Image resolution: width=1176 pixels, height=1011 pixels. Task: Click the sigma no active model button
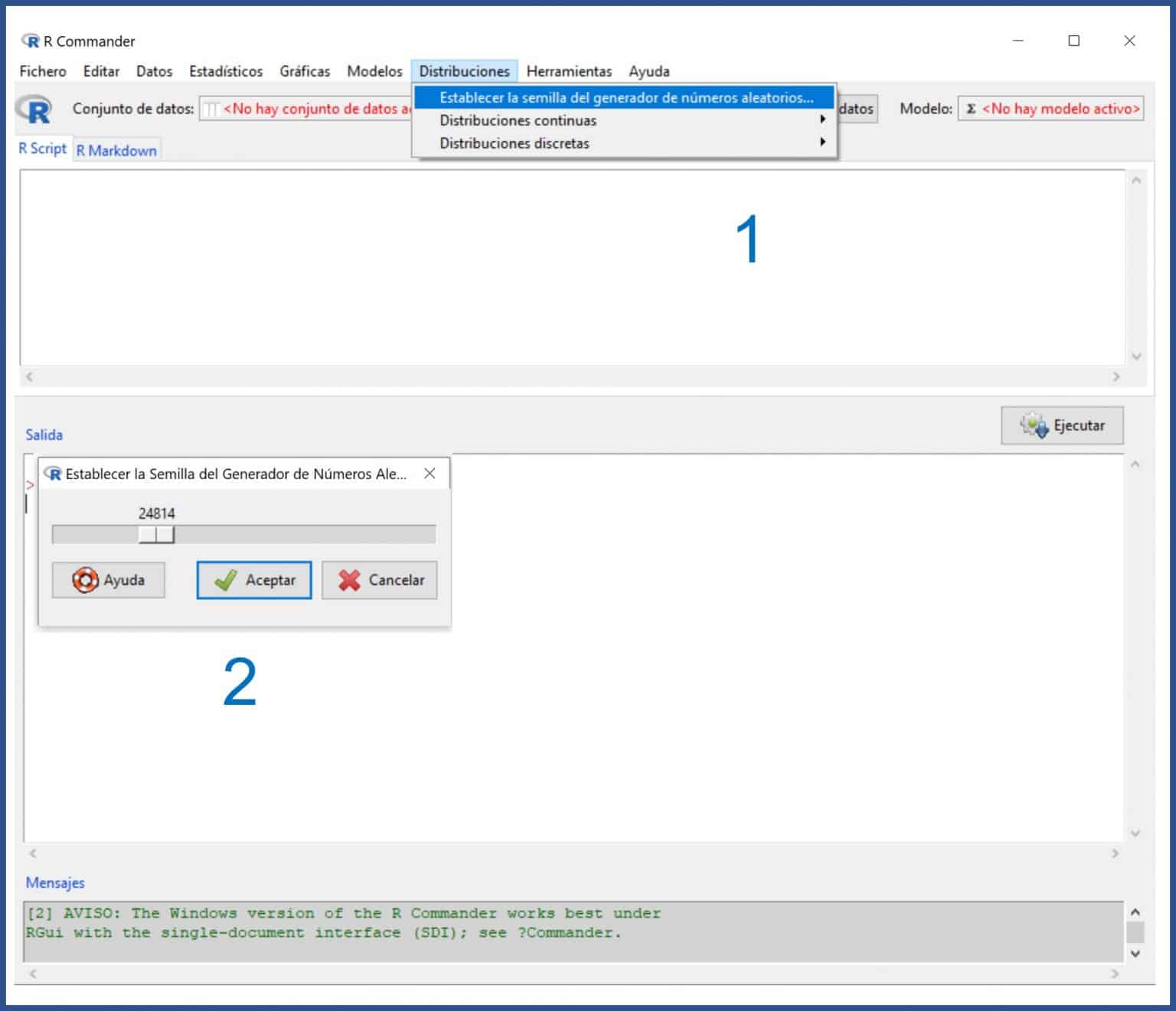coord(1051,109)
